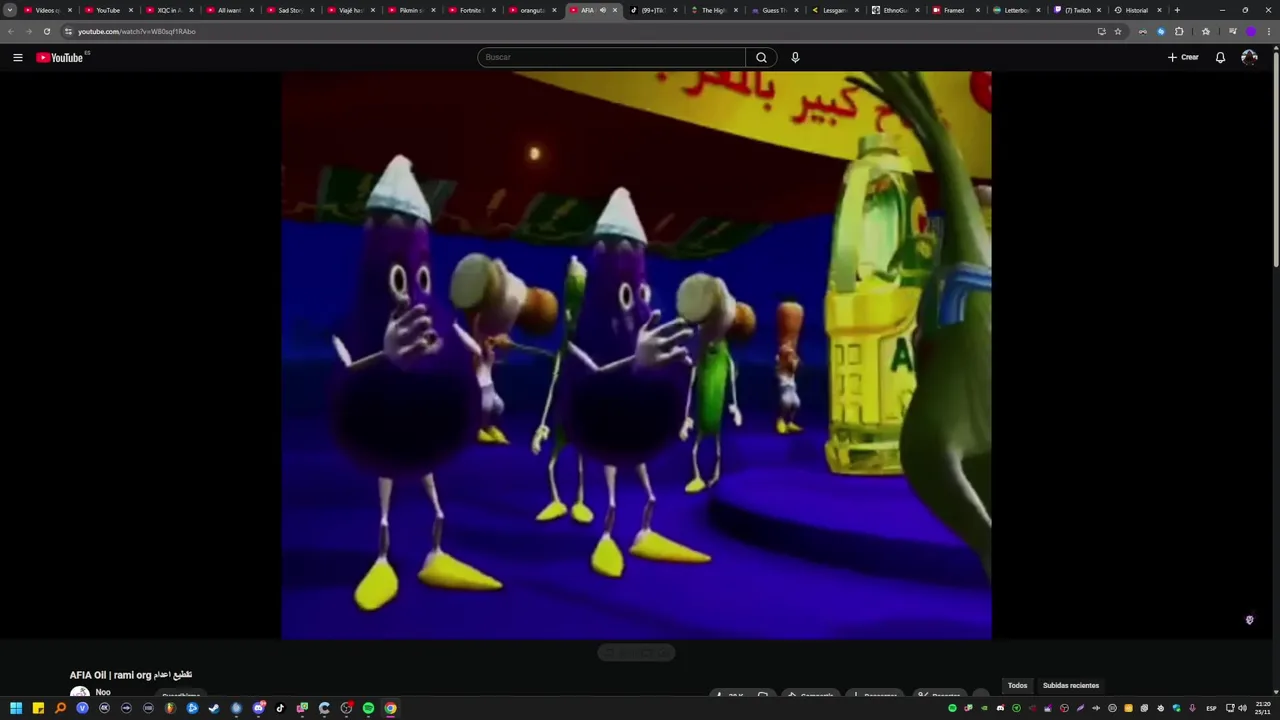The width and height of the screenshot is (1280, 720).
Task: Open the Noo channel link
Action: (103, 692)
